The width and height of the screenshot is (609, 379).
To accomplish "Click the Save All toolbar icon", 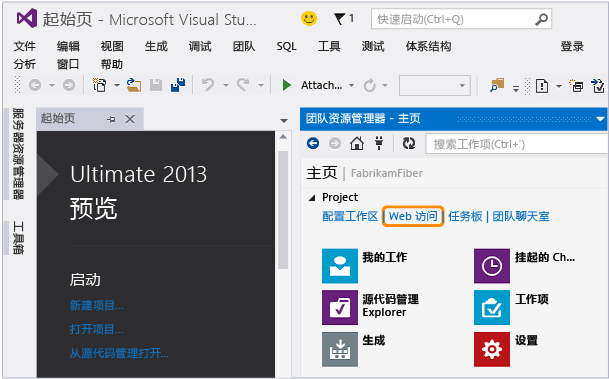I will pos(178,85).
